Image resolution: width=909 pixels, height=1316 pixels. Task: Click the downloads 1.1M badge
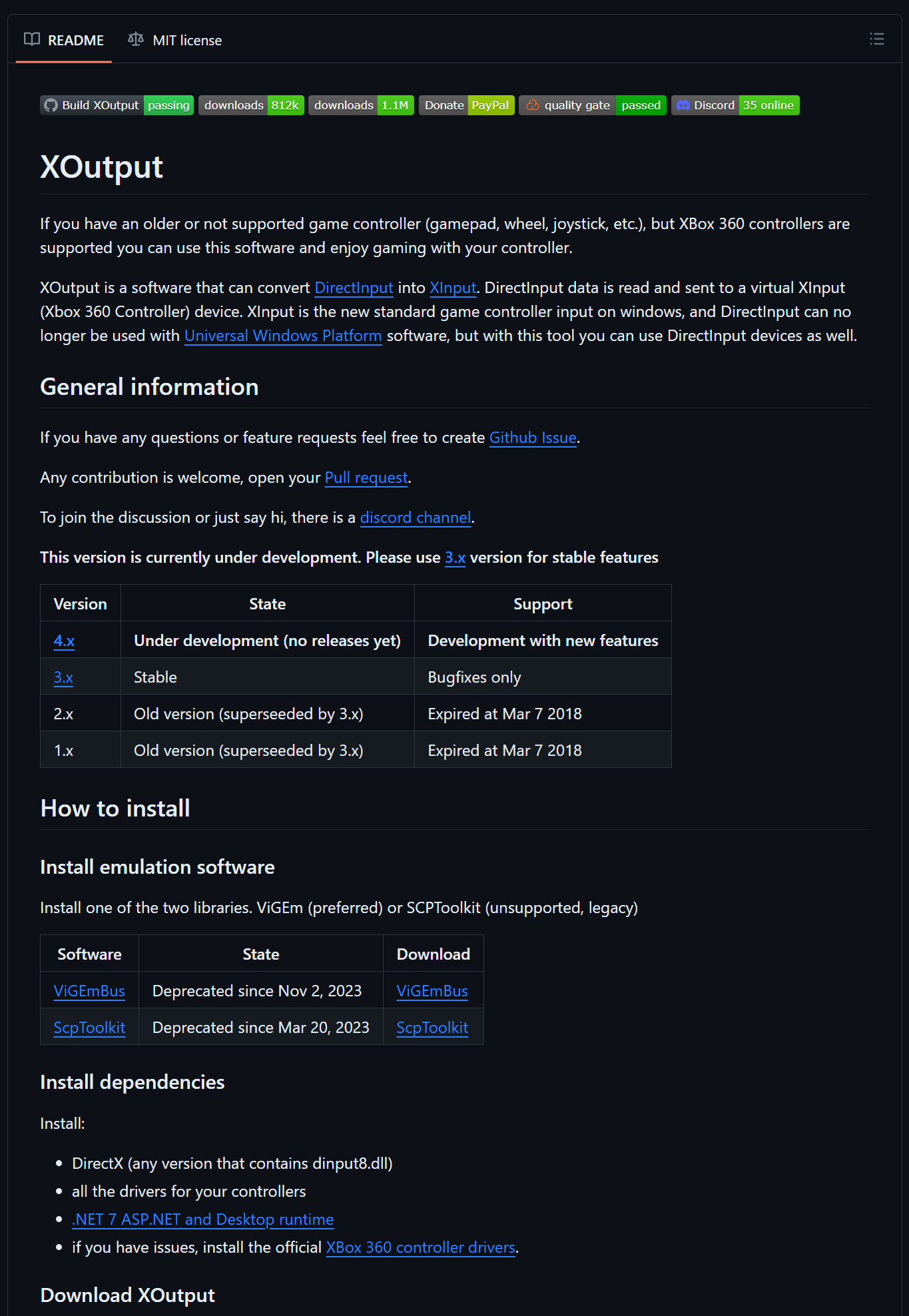(361, 105)
